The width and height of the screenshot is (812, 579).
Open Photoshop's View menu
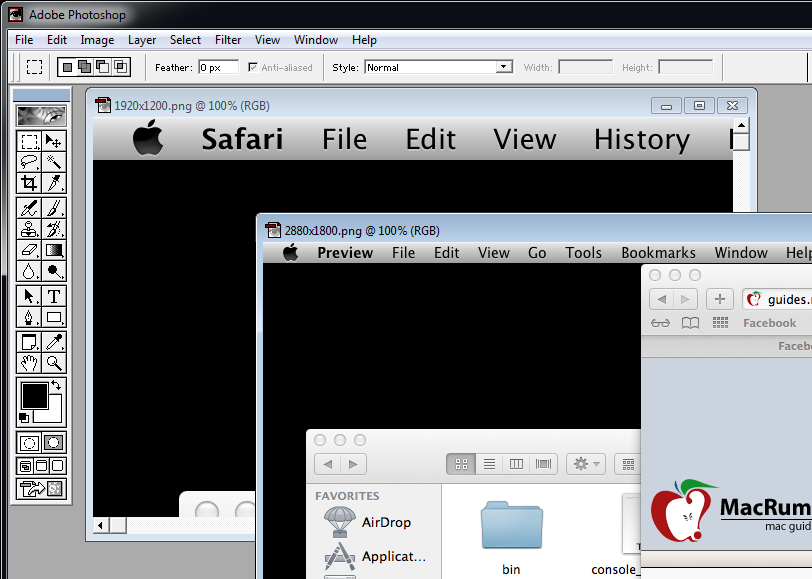tap(267, 40)
